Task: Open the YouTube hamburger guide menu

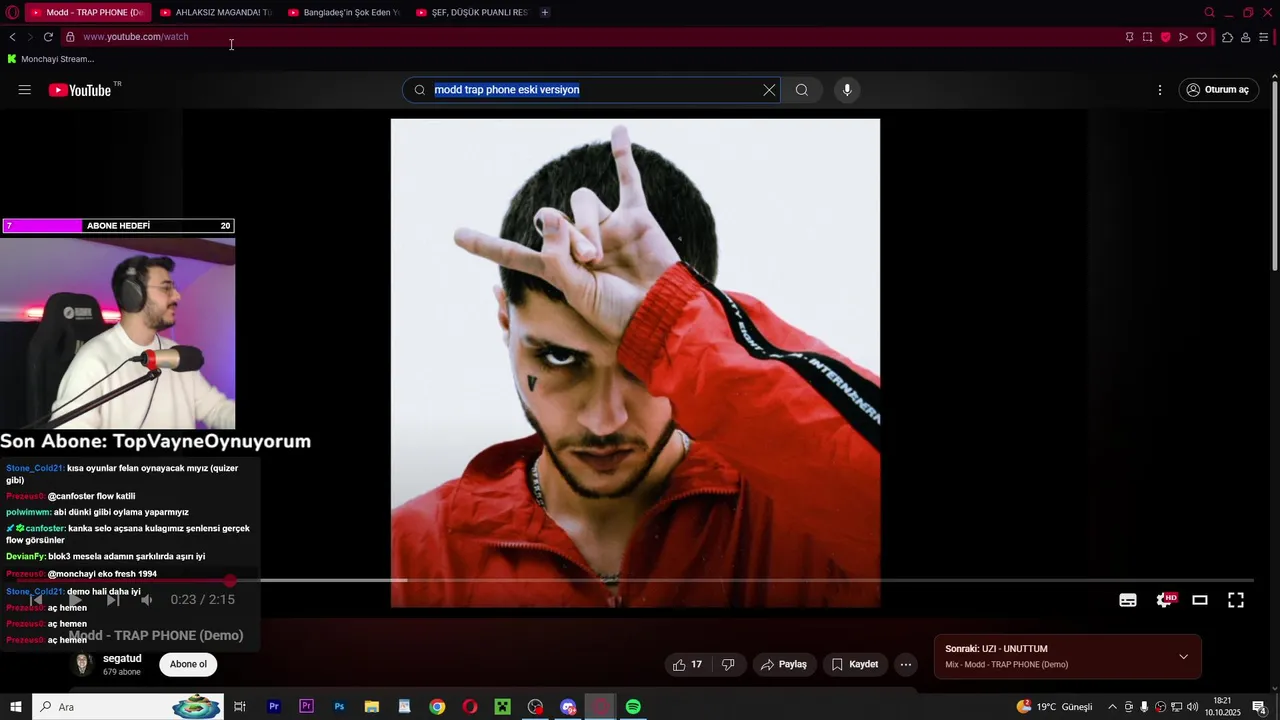Action: coord(24,90)
